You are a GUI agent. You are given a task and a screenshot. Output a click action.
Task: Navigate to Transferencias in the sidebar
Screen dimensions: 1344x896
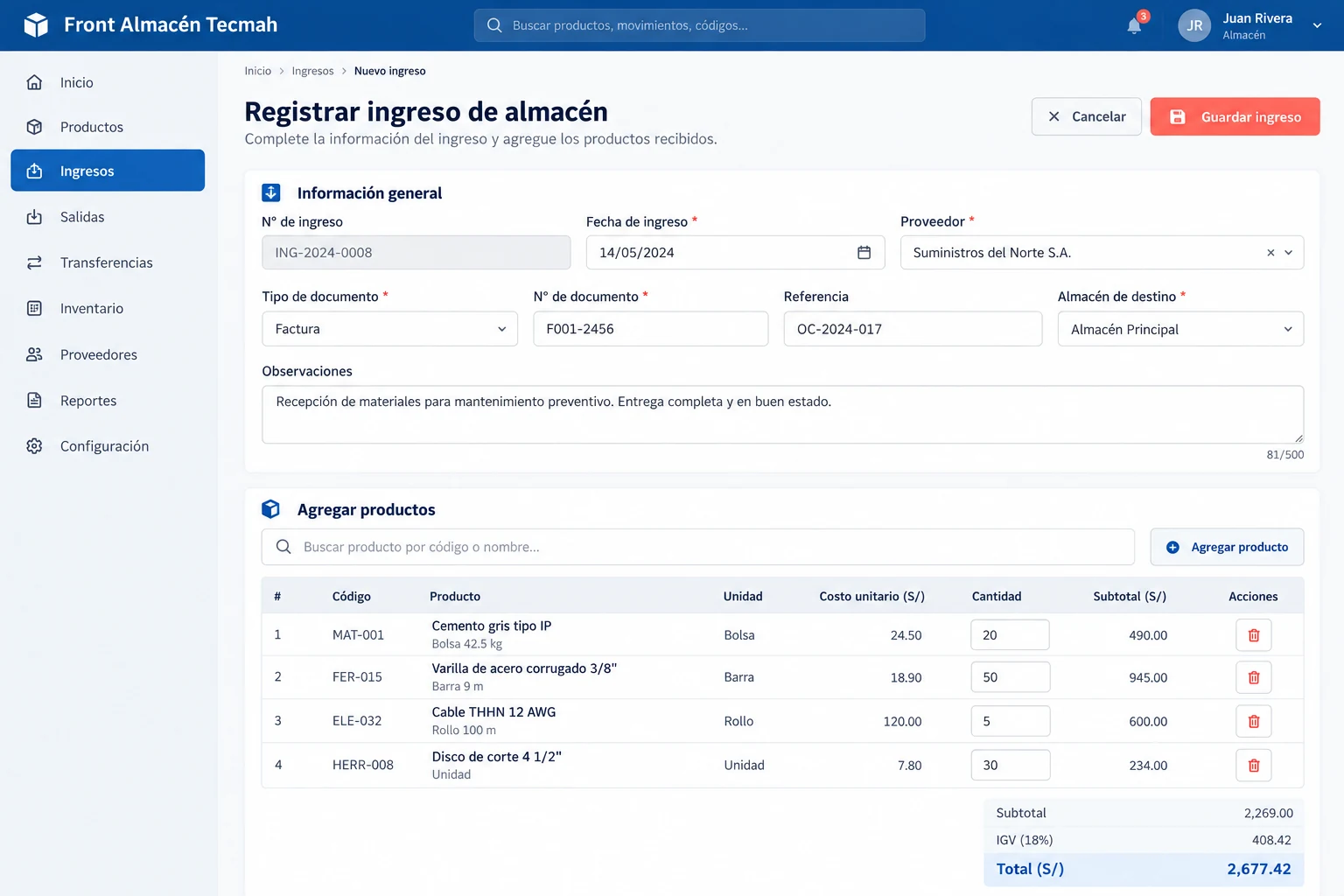click(x=108, y=262)
